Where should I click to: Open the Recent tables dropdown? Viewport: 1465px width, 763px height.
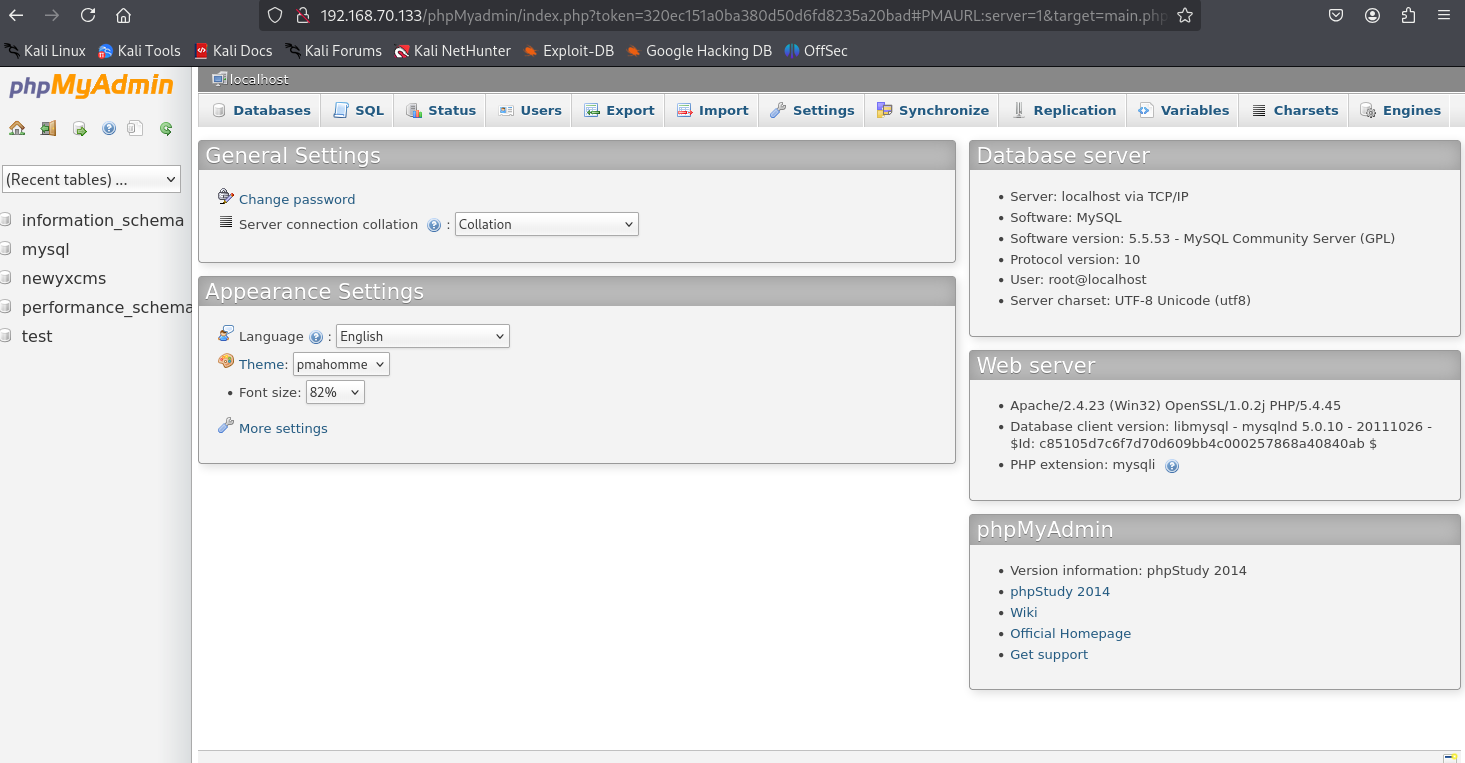[91, 179]
